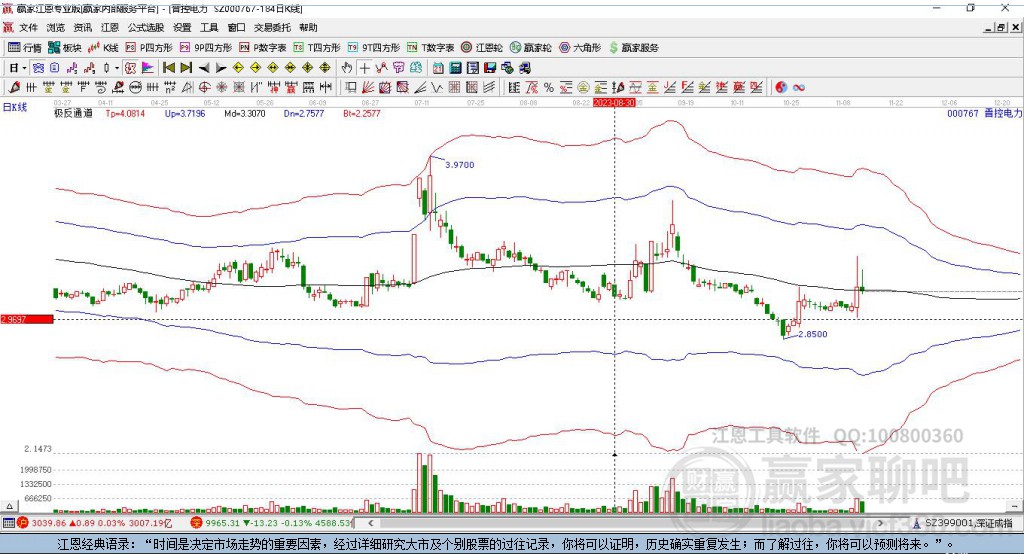Click the red 2.9697 price tag

pos(27,319)
